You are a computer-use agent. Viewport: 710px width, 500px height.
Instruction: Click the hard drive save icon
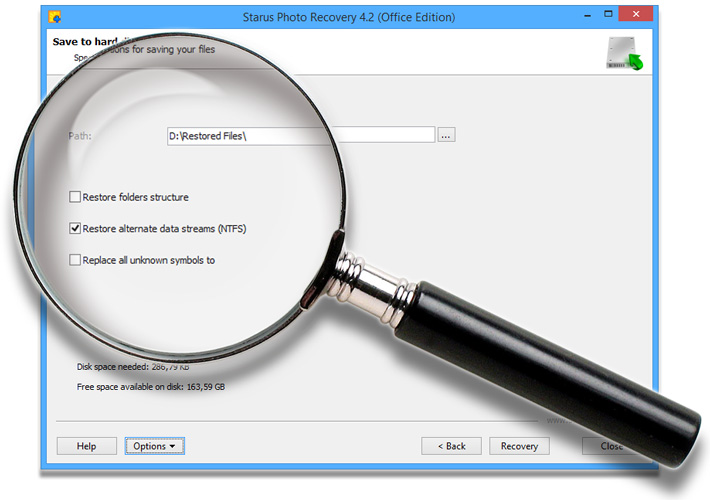(624, 53)
